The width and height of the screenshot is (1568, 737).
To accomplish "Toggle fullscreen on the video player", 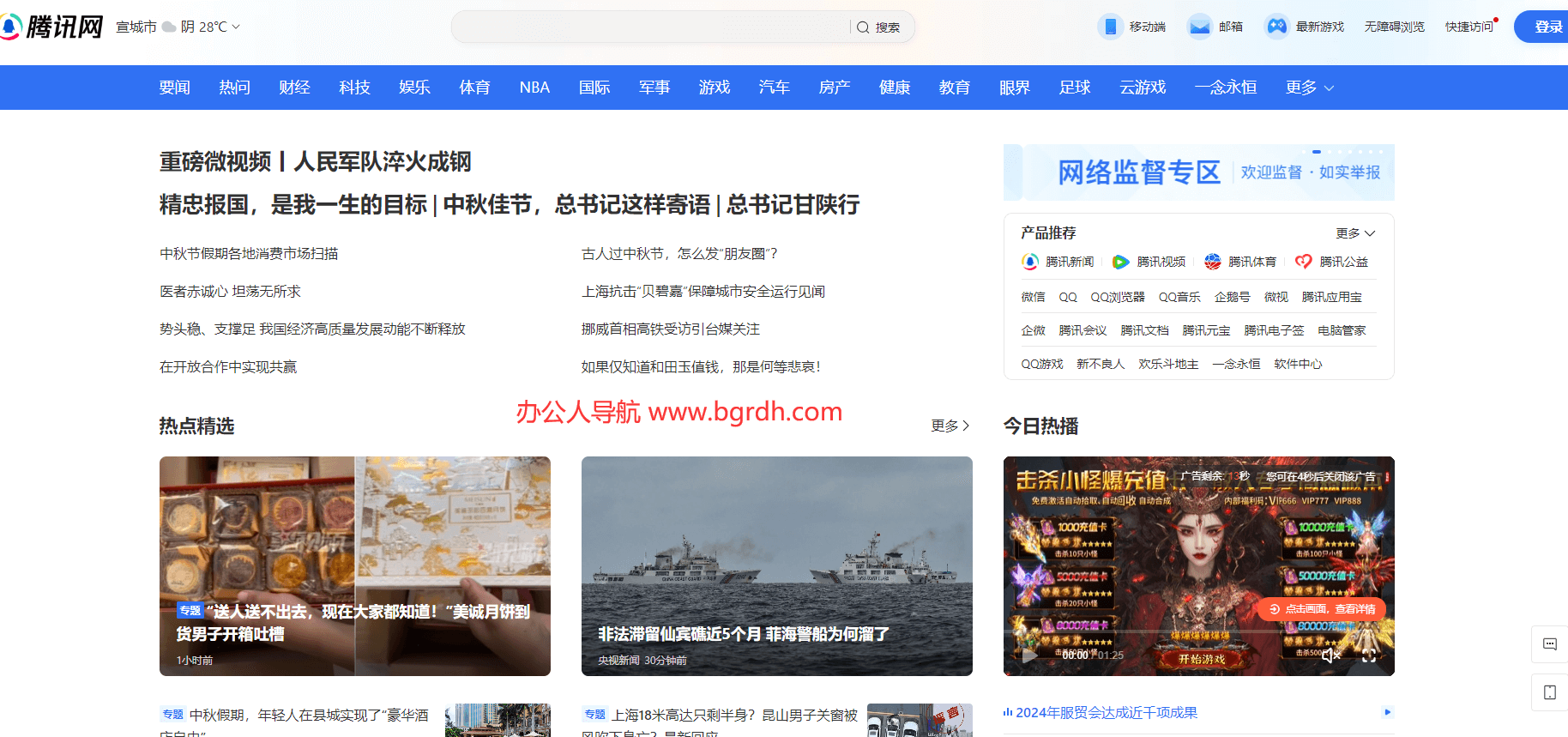I will (x=1369, y=655).
